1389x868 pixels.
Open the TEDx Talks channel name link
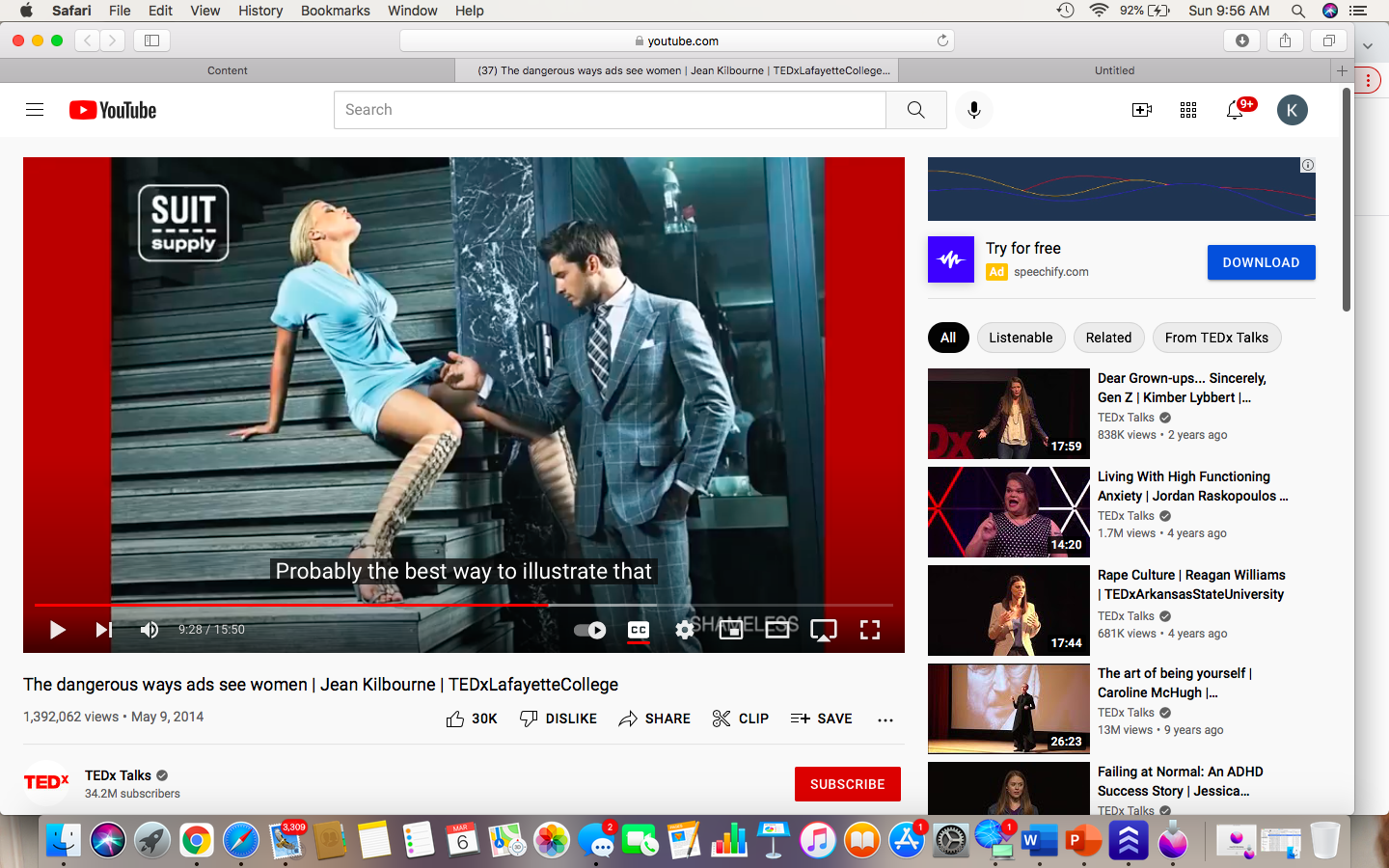(x=118, y=775)
